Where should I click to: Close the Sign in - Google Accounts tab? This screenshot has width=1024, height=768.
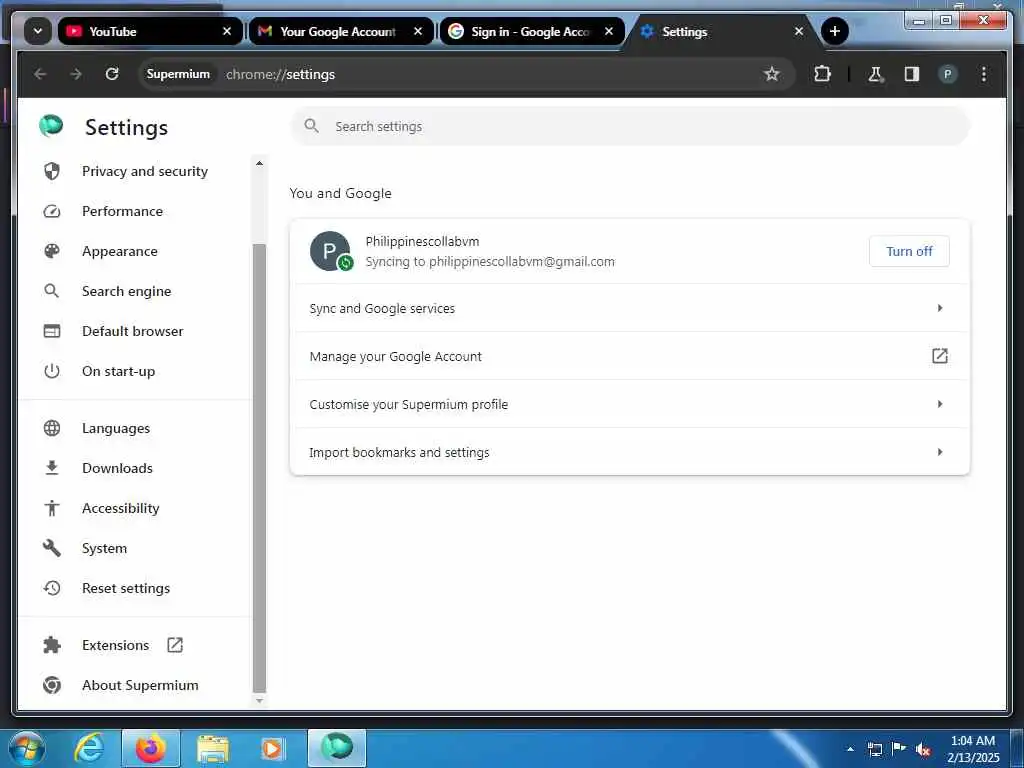609,31
